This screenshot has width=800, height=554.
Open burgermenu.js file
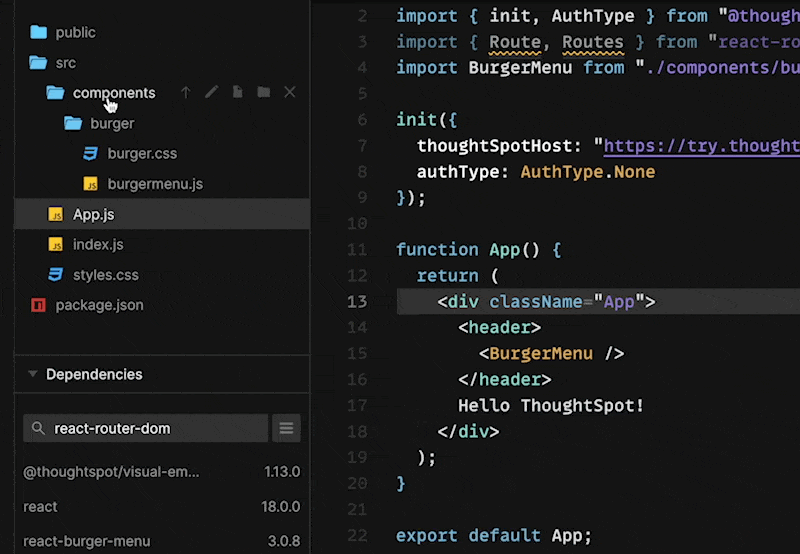155,184
